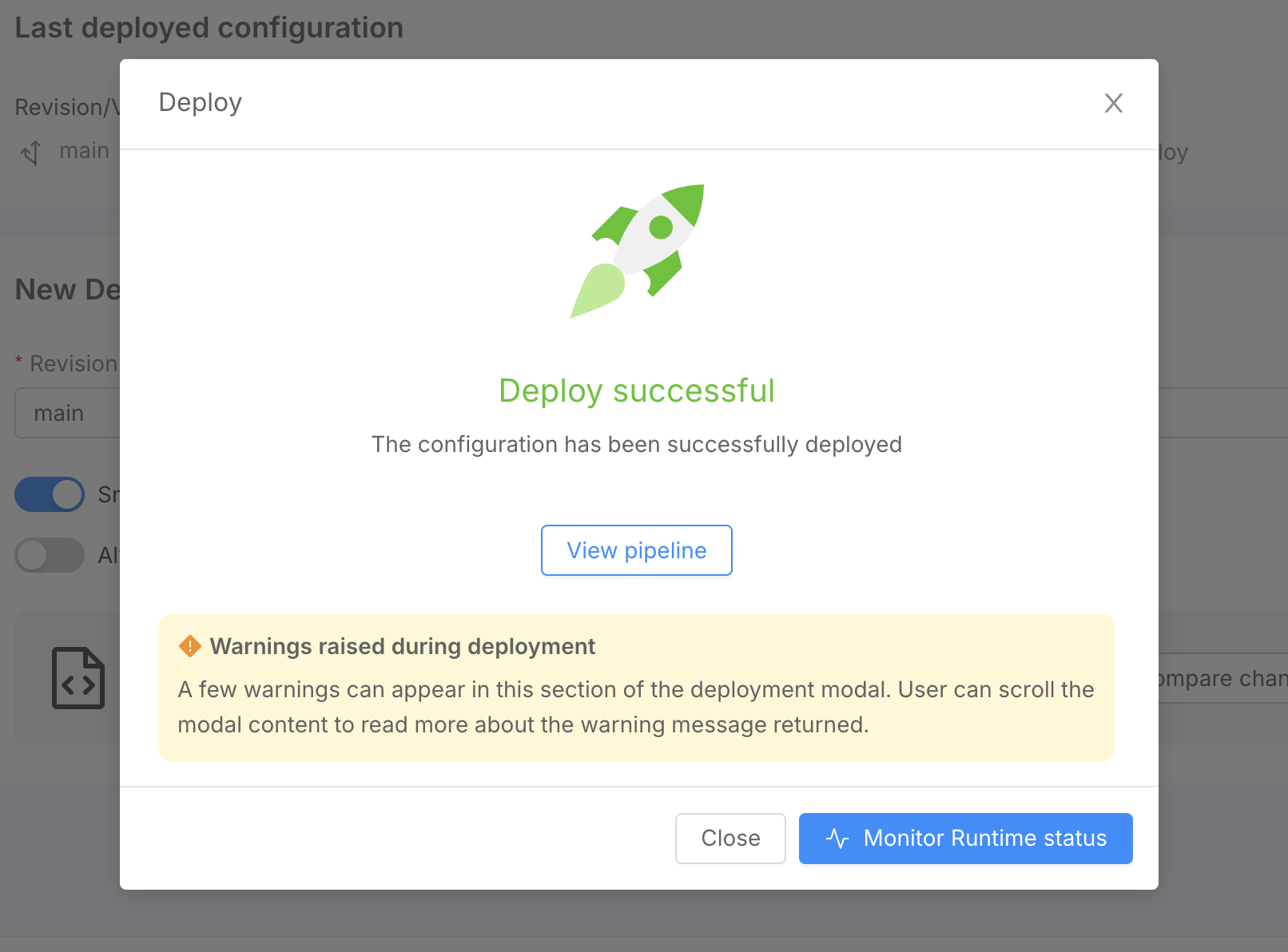Click the waveform icon on Monitor Runtime status

click(836, 839)
